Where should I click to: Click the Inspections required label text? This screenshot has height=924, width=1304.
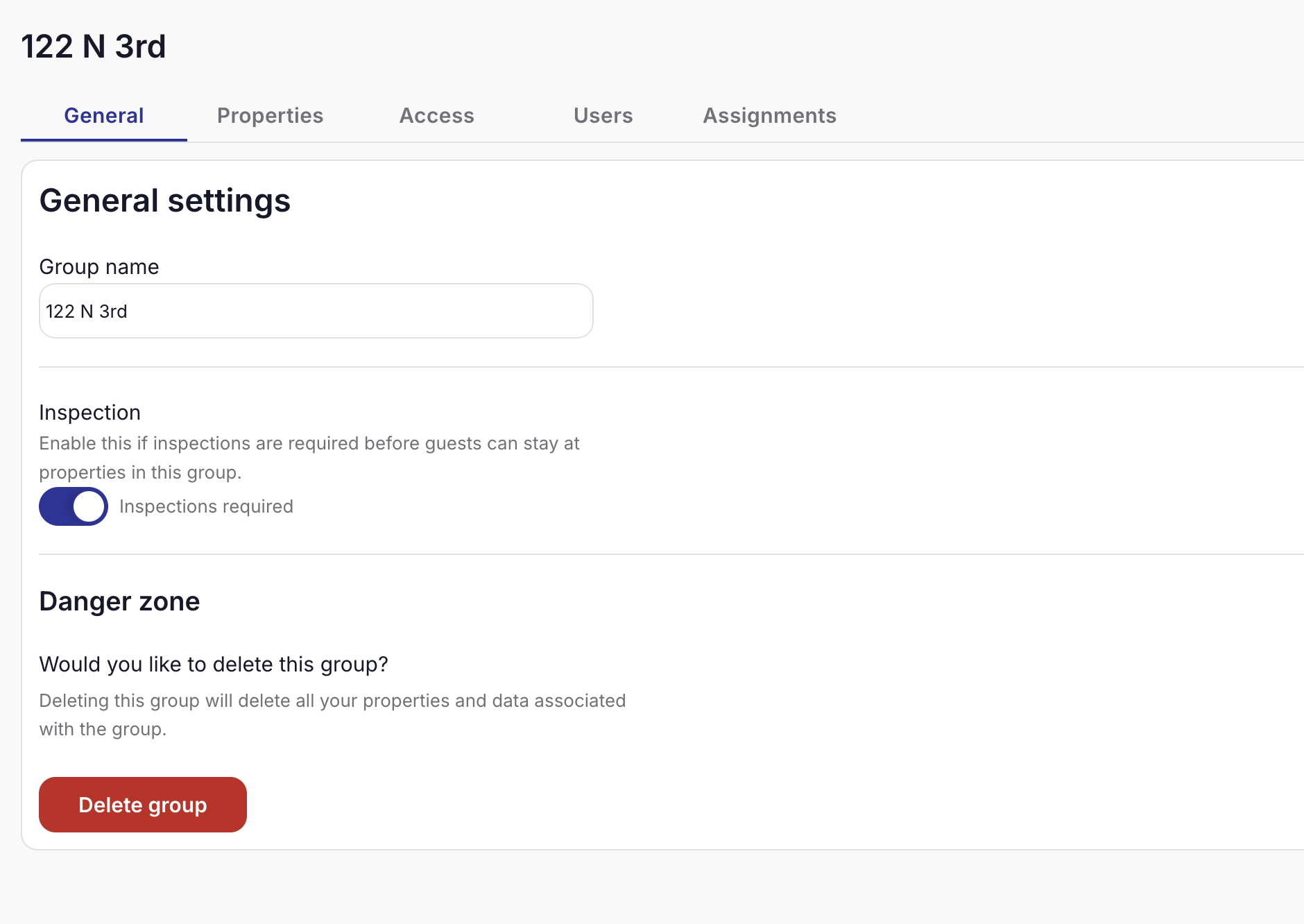tap(206, 506)
